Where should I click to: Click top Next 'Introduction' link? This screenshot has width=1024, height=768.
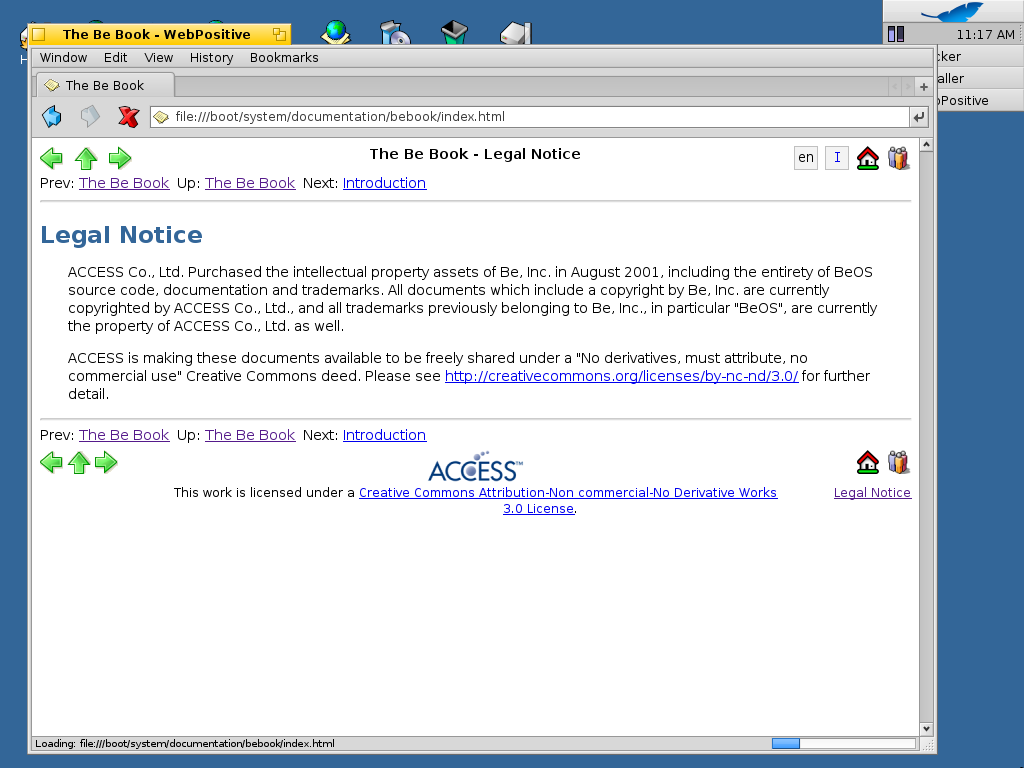pos(385,183)
